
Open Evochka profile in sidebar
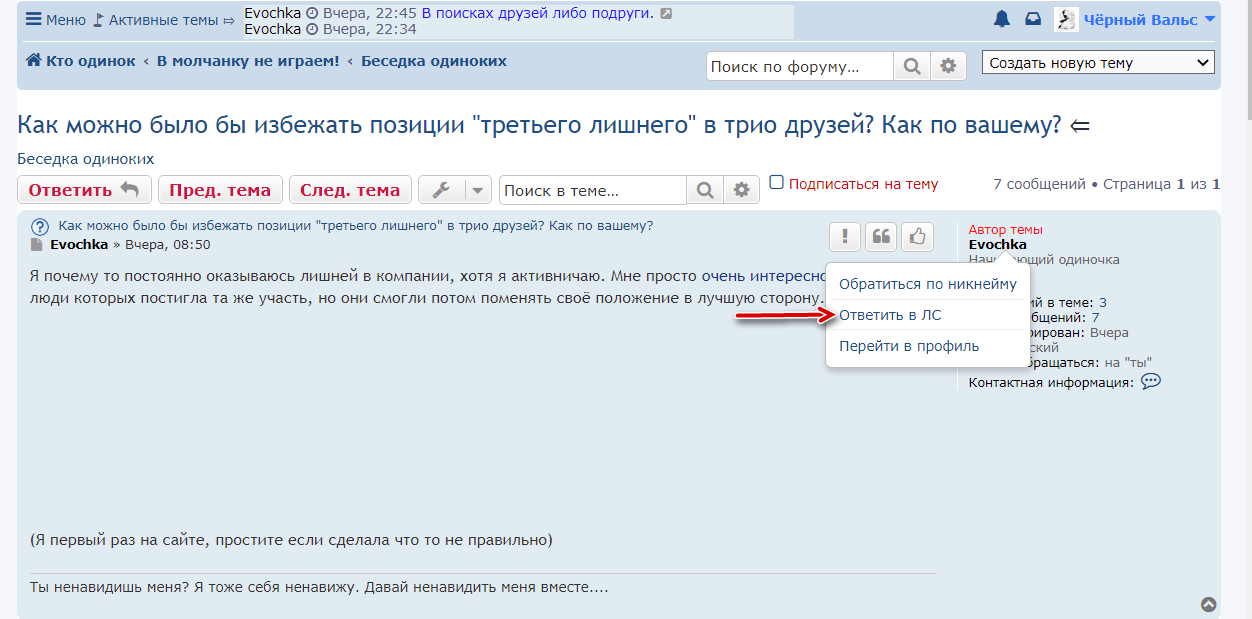pos(997,244)
